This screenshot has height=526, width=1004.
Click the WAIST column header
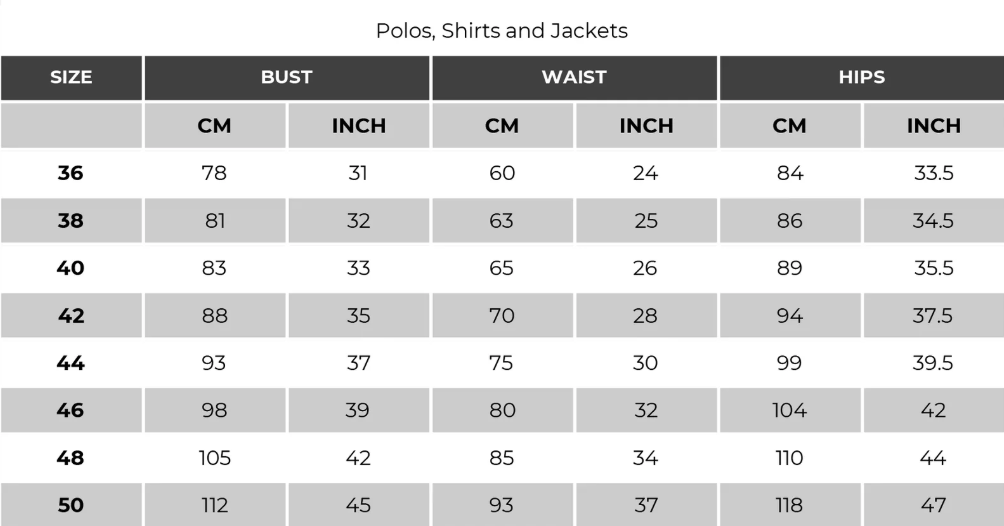(574, 78)
